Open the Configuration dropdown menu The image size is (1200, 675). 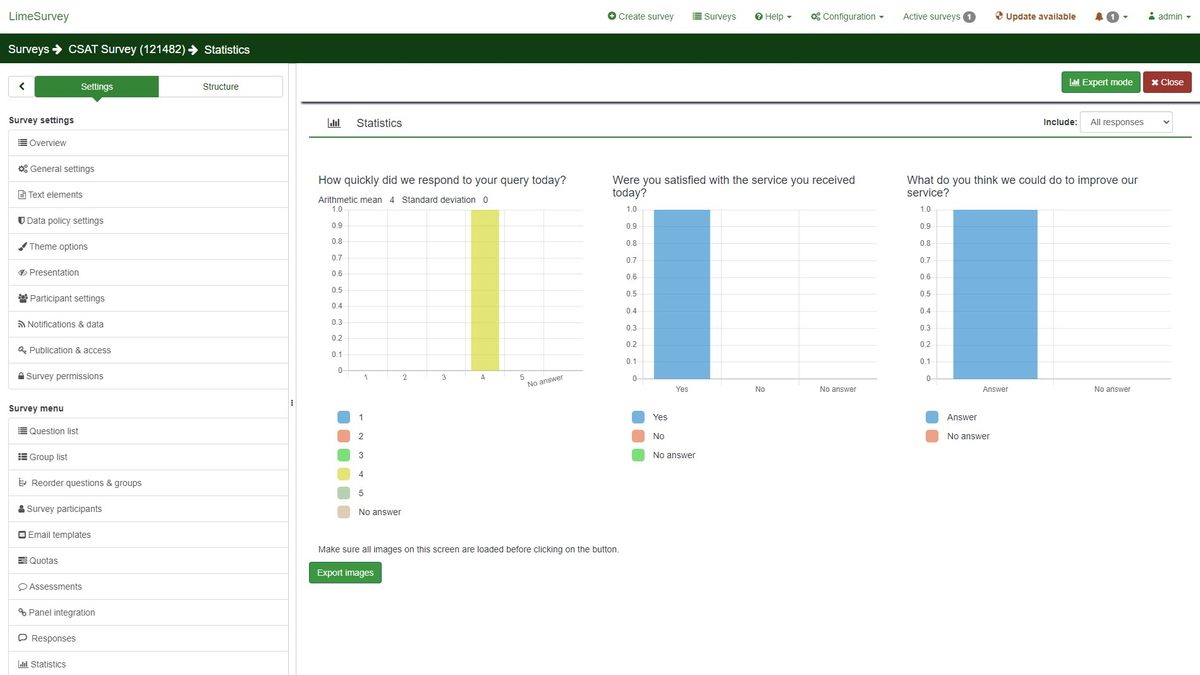pyautogui.click(x=849, y=16)
